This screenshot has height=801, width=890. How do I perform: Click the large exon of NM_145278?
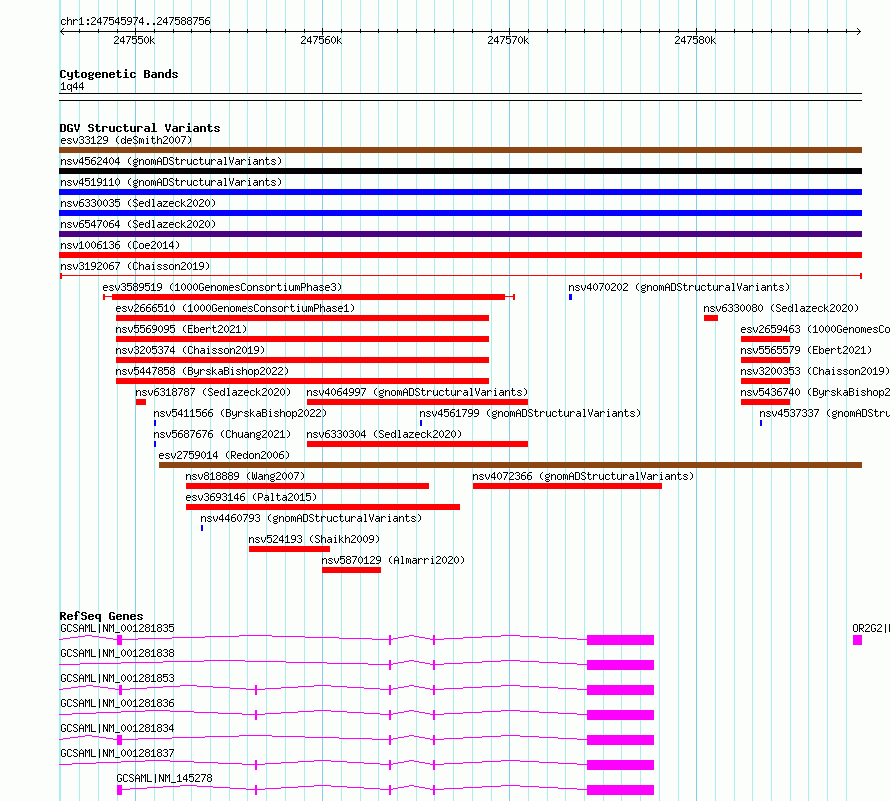point(620,790)
